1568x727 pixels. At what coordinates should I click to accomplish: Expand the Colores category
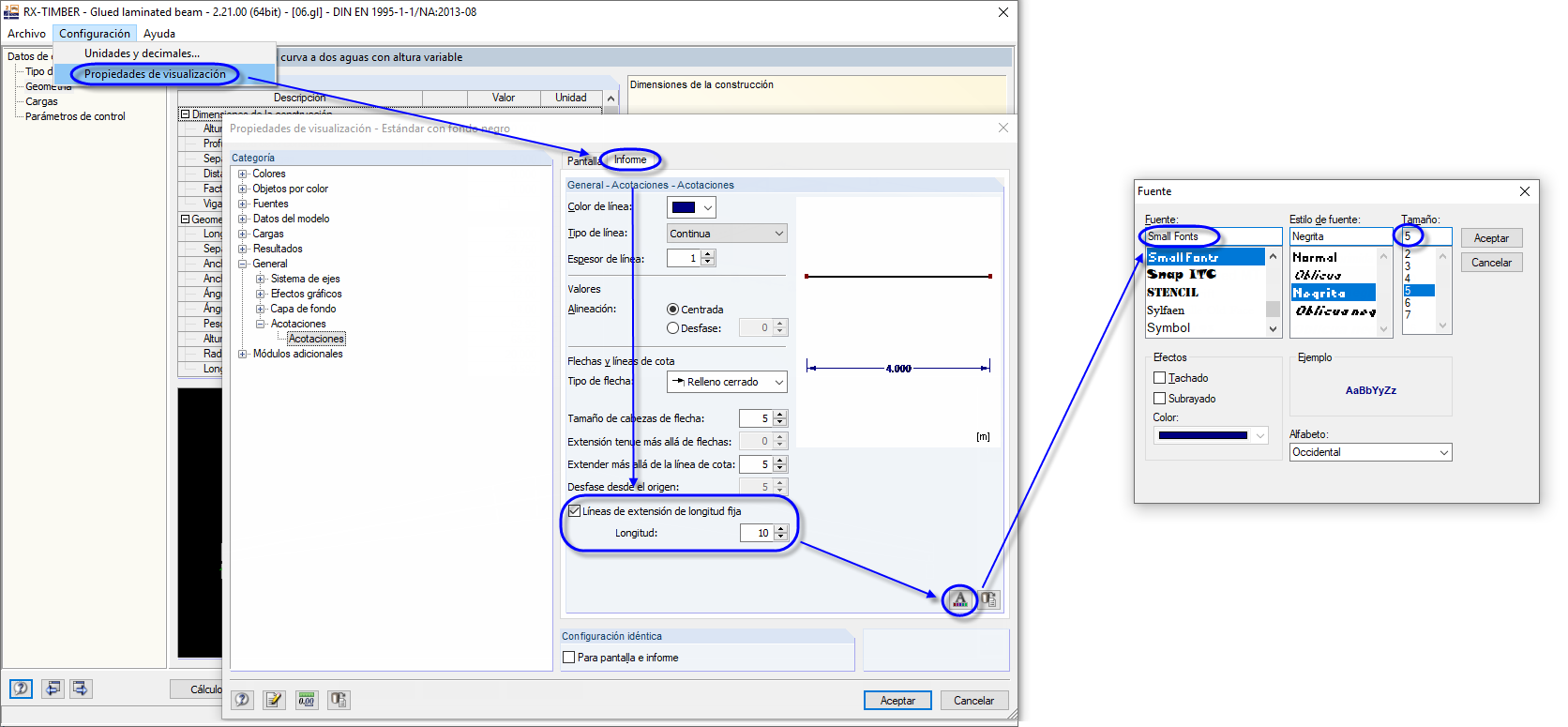243,174
